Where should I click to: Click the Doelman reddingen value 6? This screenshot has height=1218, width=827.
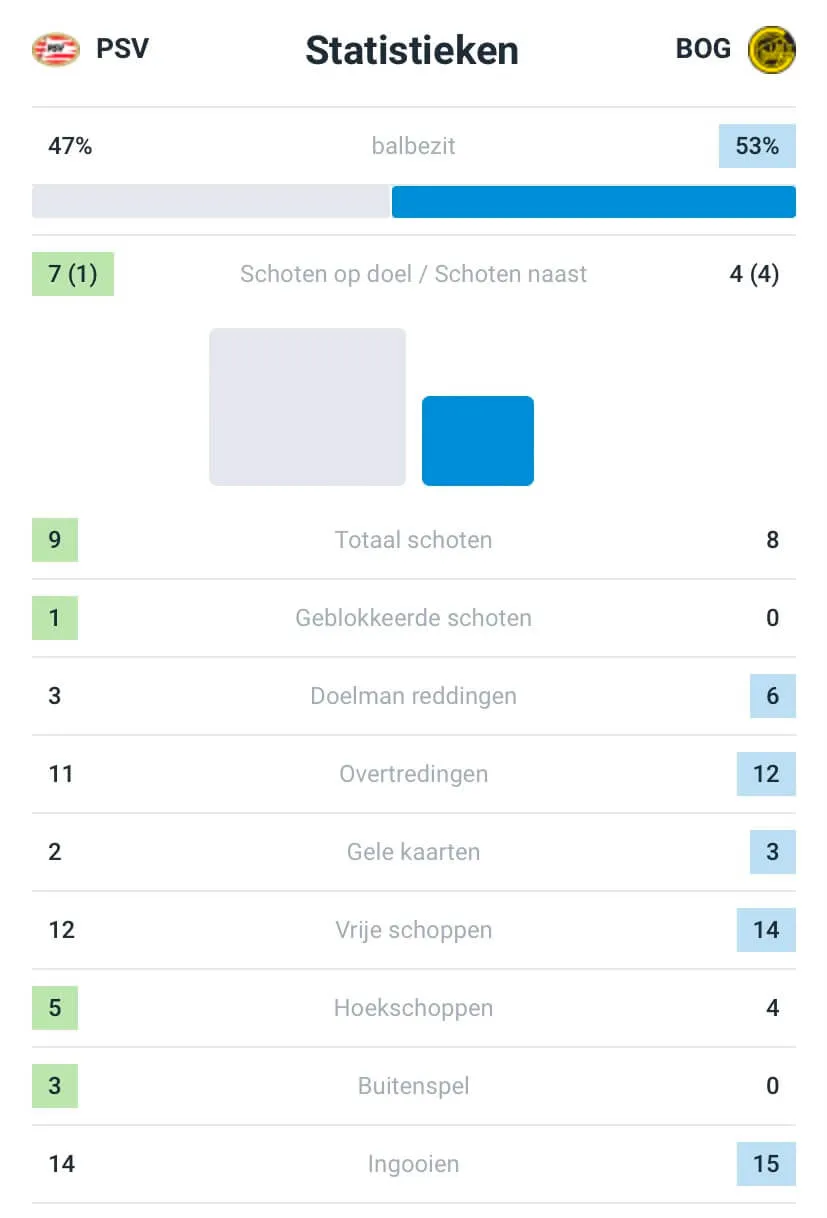[773, 696]
